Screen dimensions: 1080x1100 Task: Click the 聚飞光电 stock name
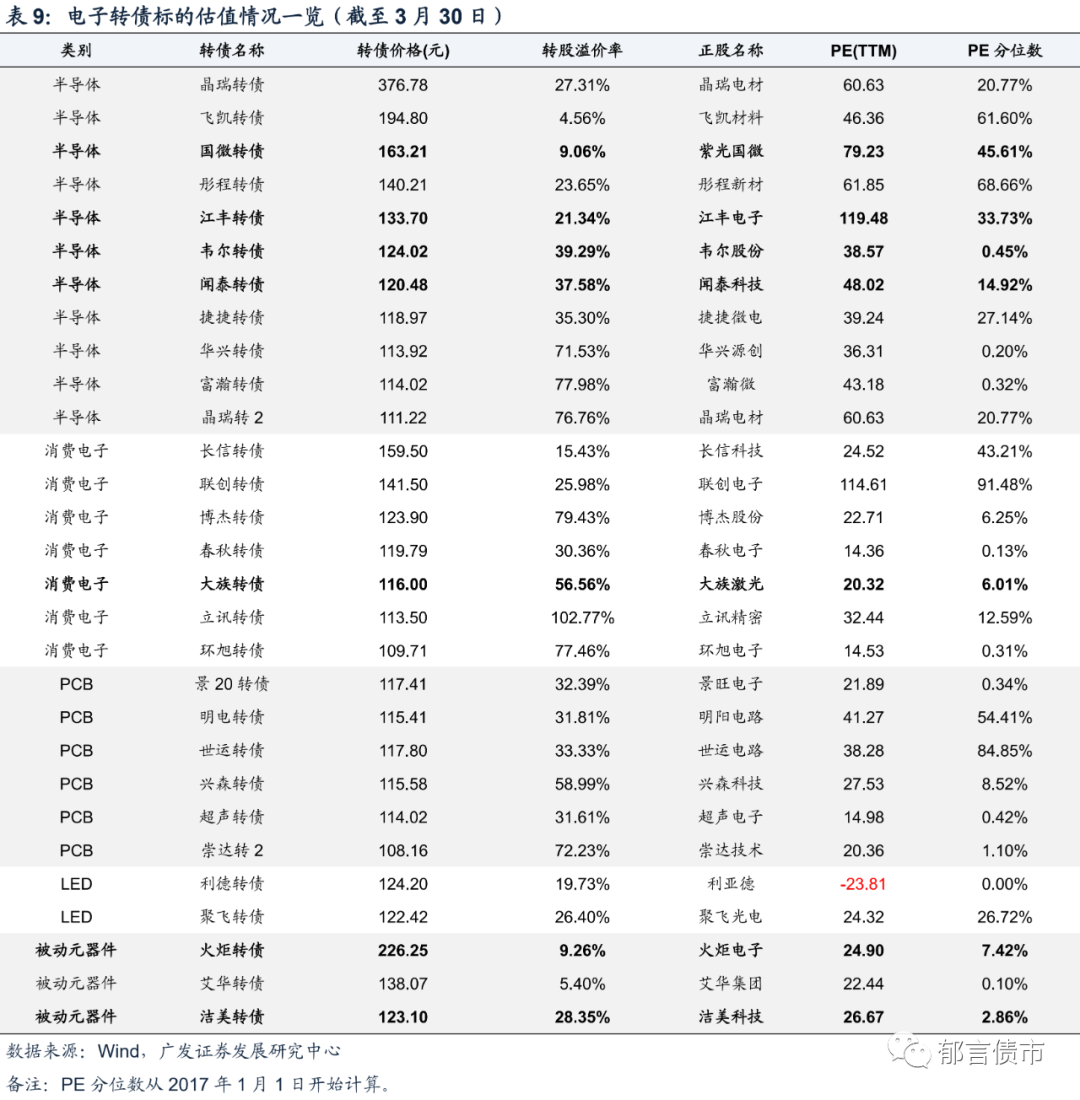click(x=731, y=916)
